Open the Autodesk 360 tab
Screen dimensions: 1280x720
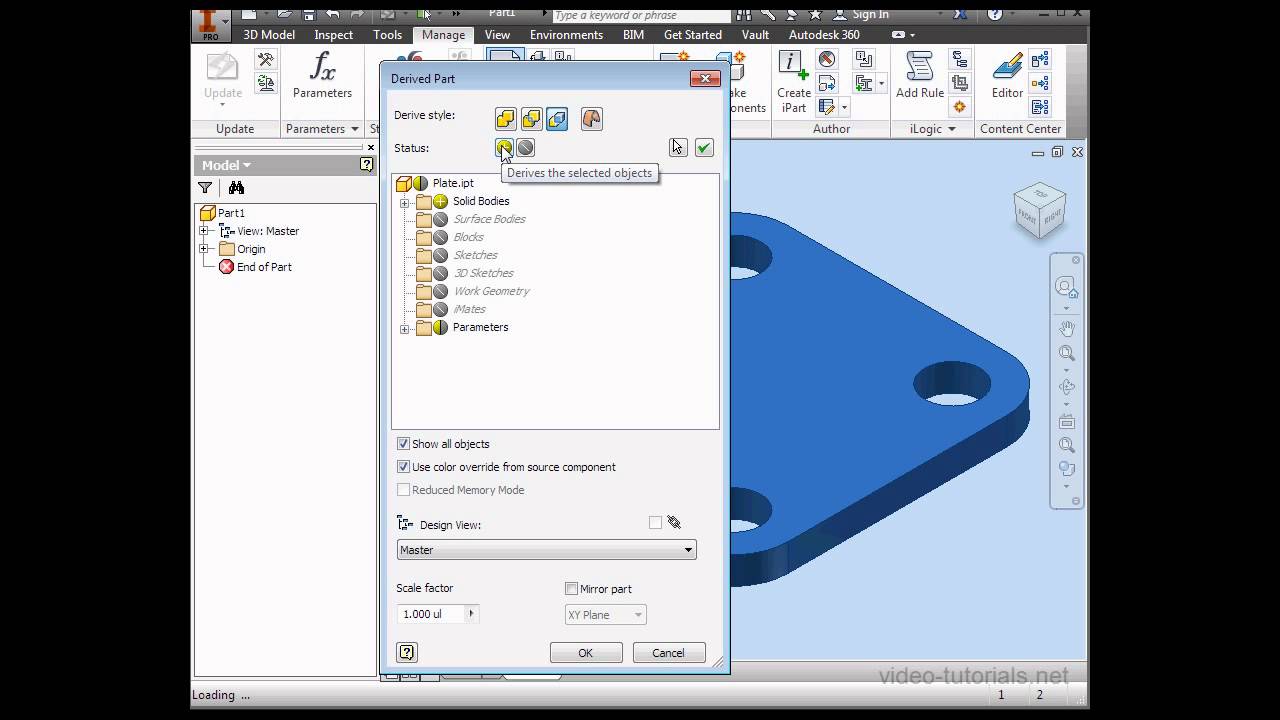[824, 34]
